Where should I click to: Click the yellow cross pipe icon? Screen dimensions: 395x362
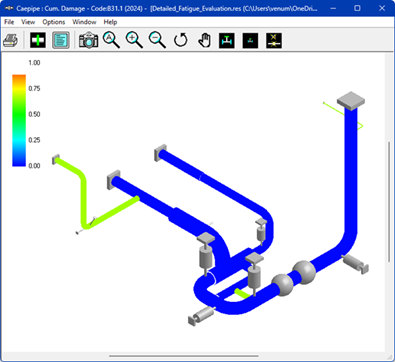pyautogui.click(x=274, y=40)
